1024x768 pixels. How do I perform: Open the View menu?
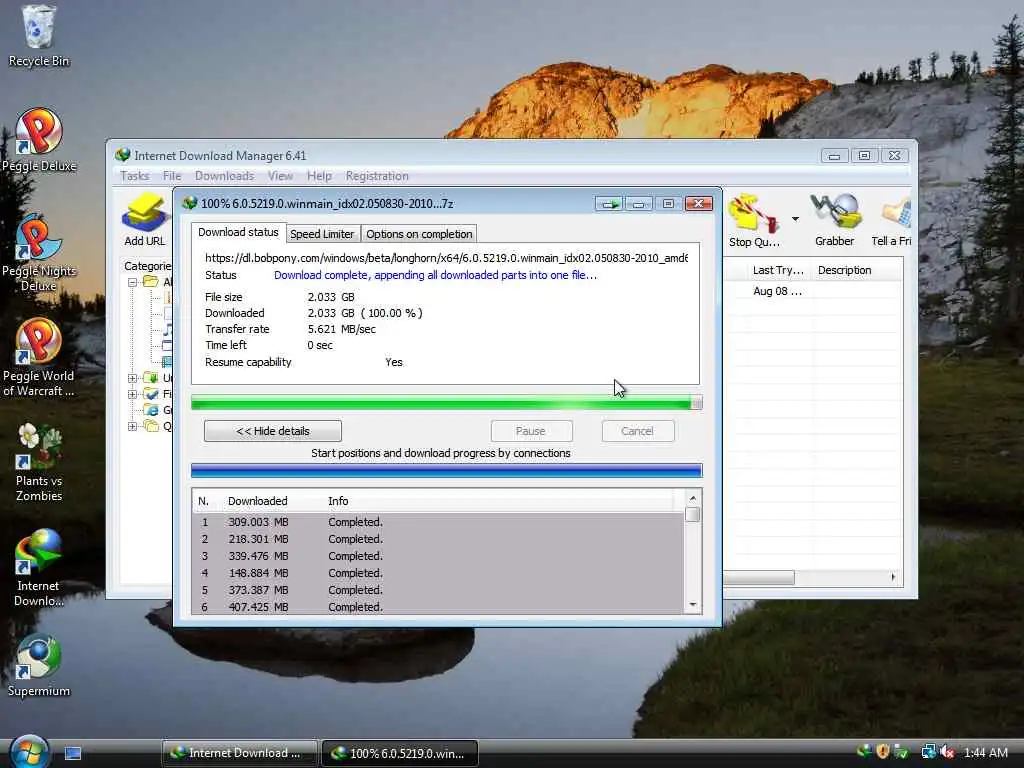[280, 176]
